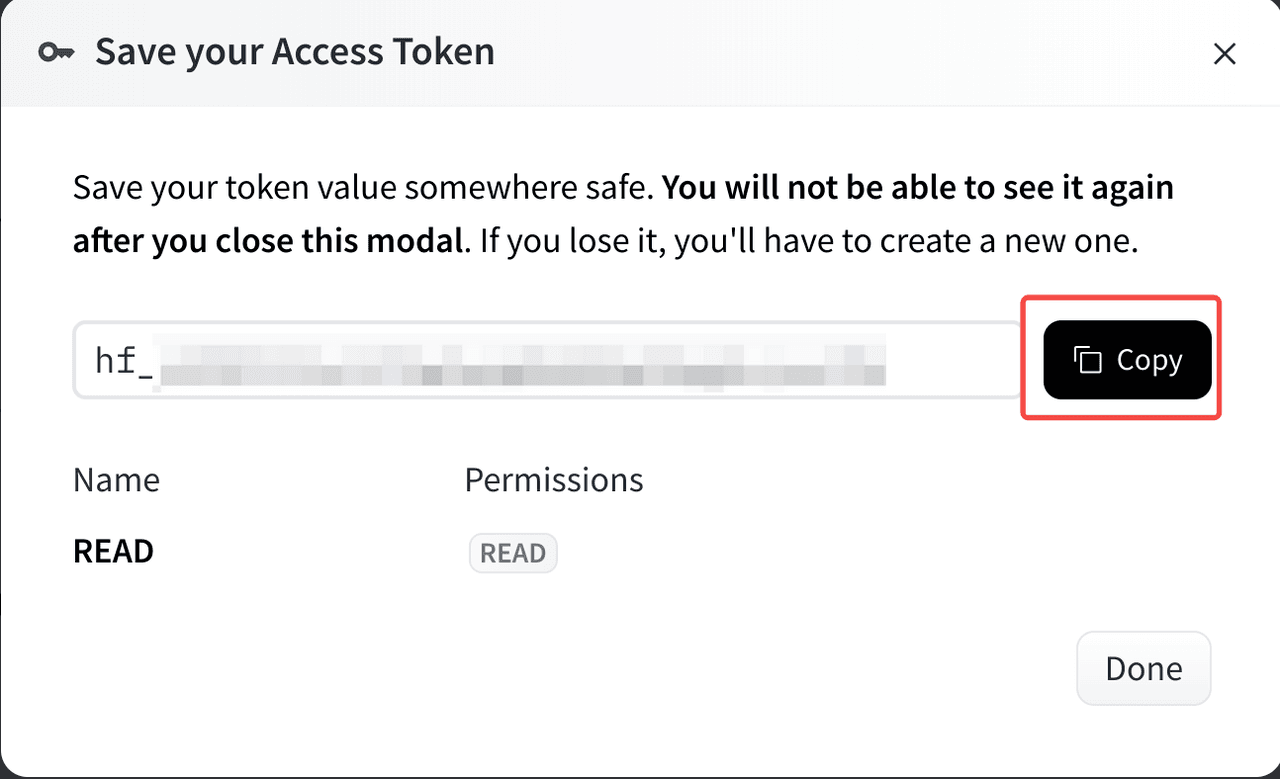The width and height of the screenshot is (1280, 779).
Task: Click the black Copy button inside the red outline
Action: coord(1126,359)
